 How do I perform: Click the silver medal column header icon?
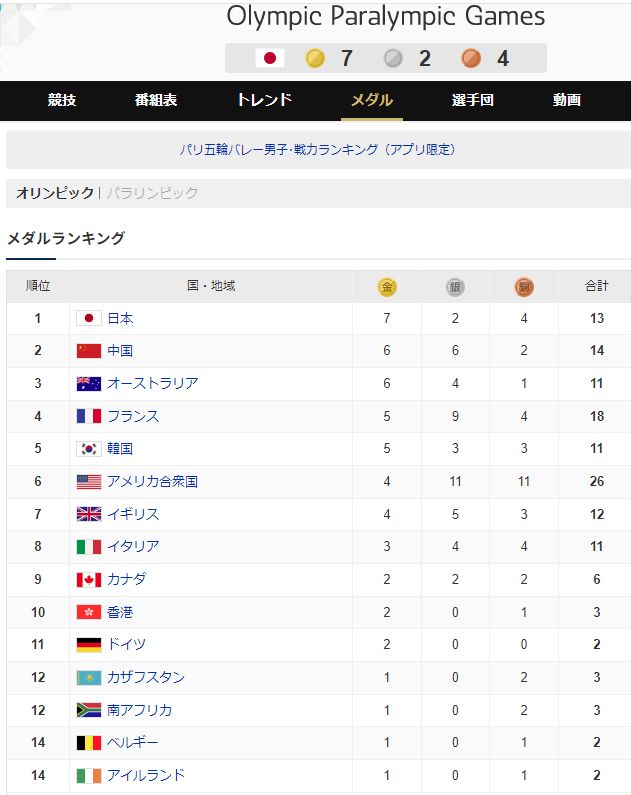[455, 287]
